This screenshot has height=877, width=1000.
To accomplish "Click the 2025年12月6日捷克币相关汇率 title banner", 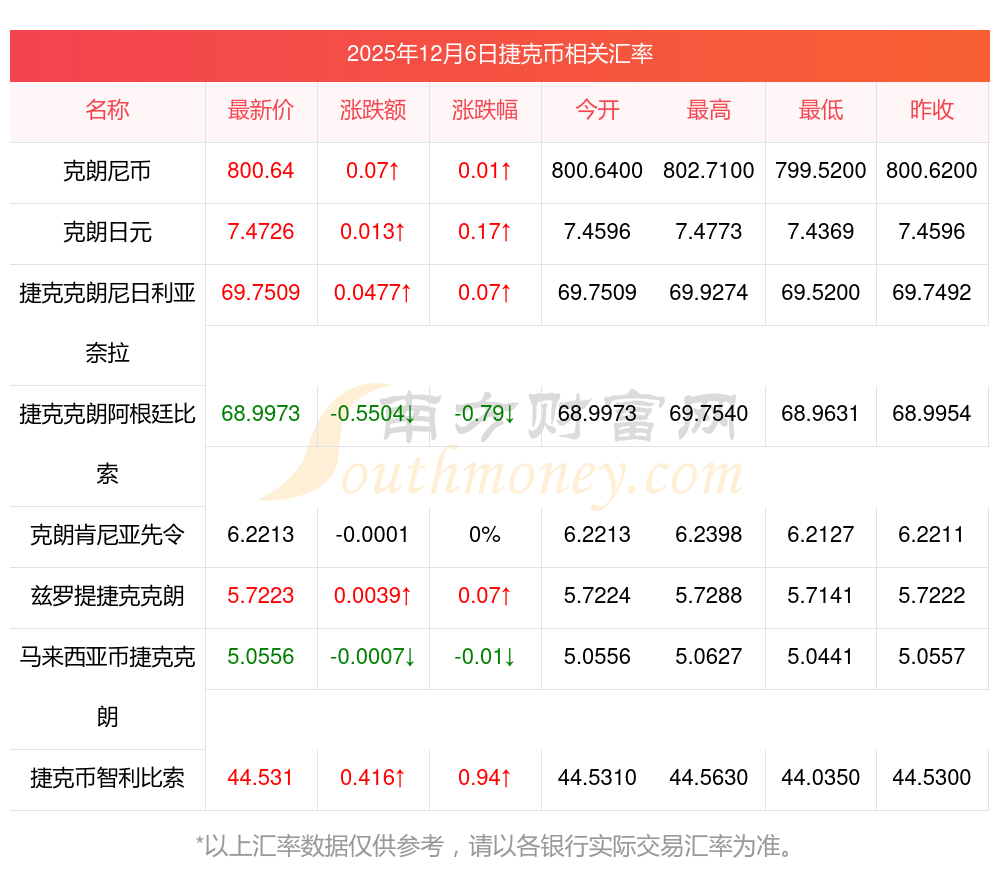I will click(x=500, y=54).
